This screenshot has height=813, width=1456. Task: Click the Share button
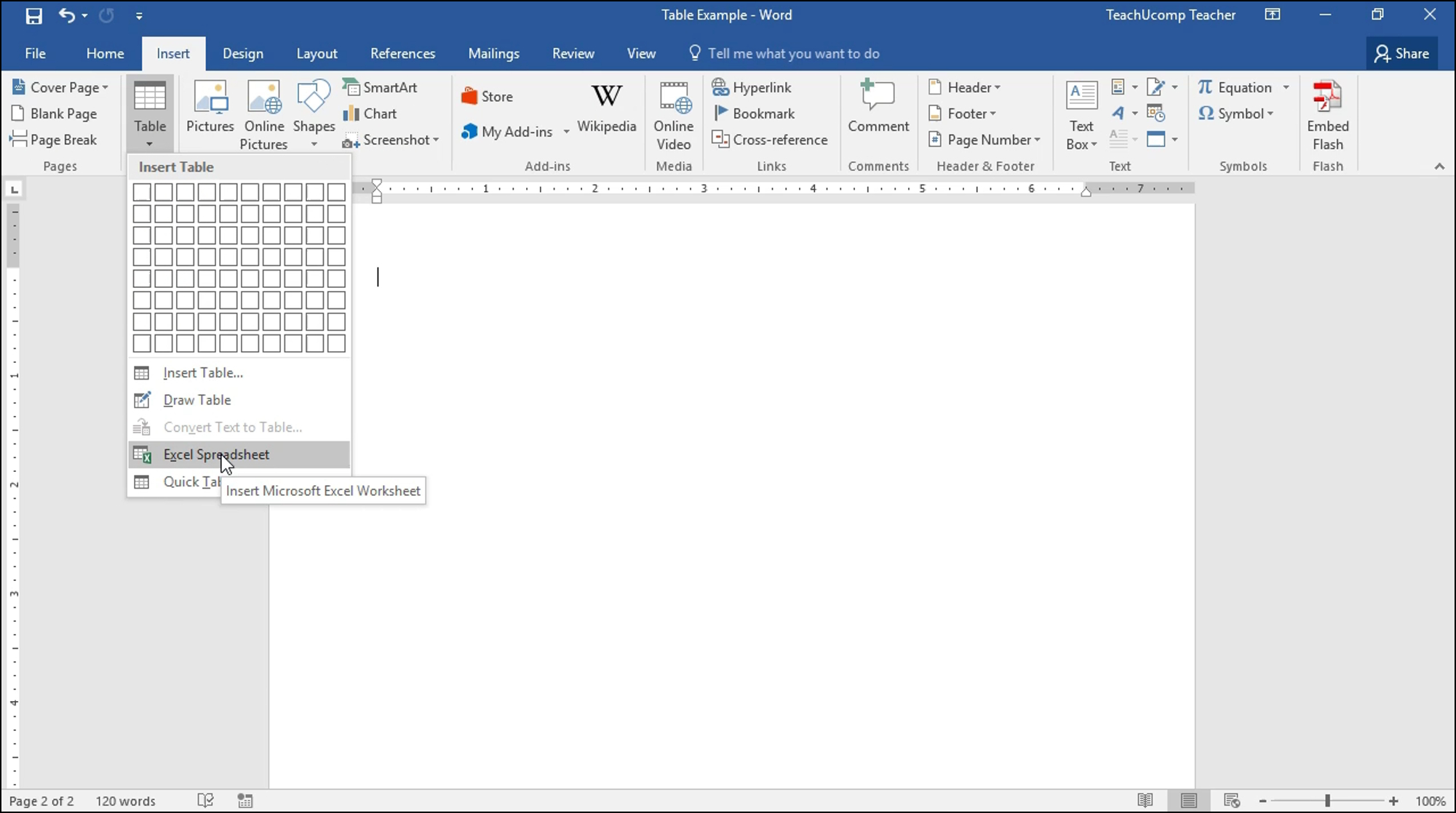pyautogui.click(x=1401, y=52)
